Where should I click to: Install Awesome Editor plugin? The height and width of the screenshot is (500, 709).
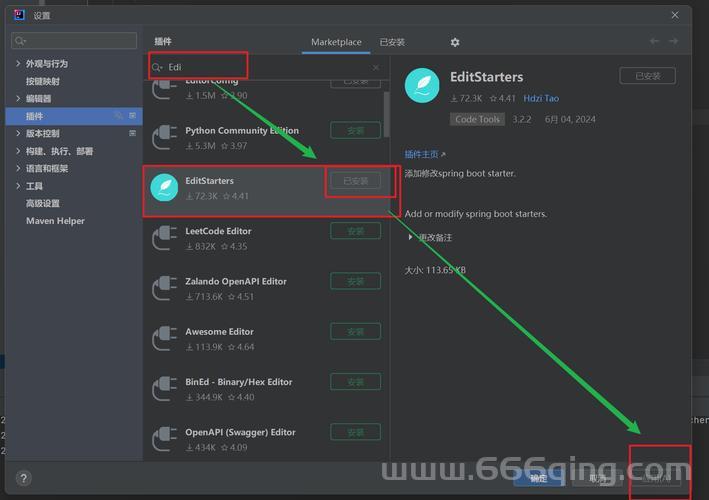pyautogui.click(x=355, y=331)
